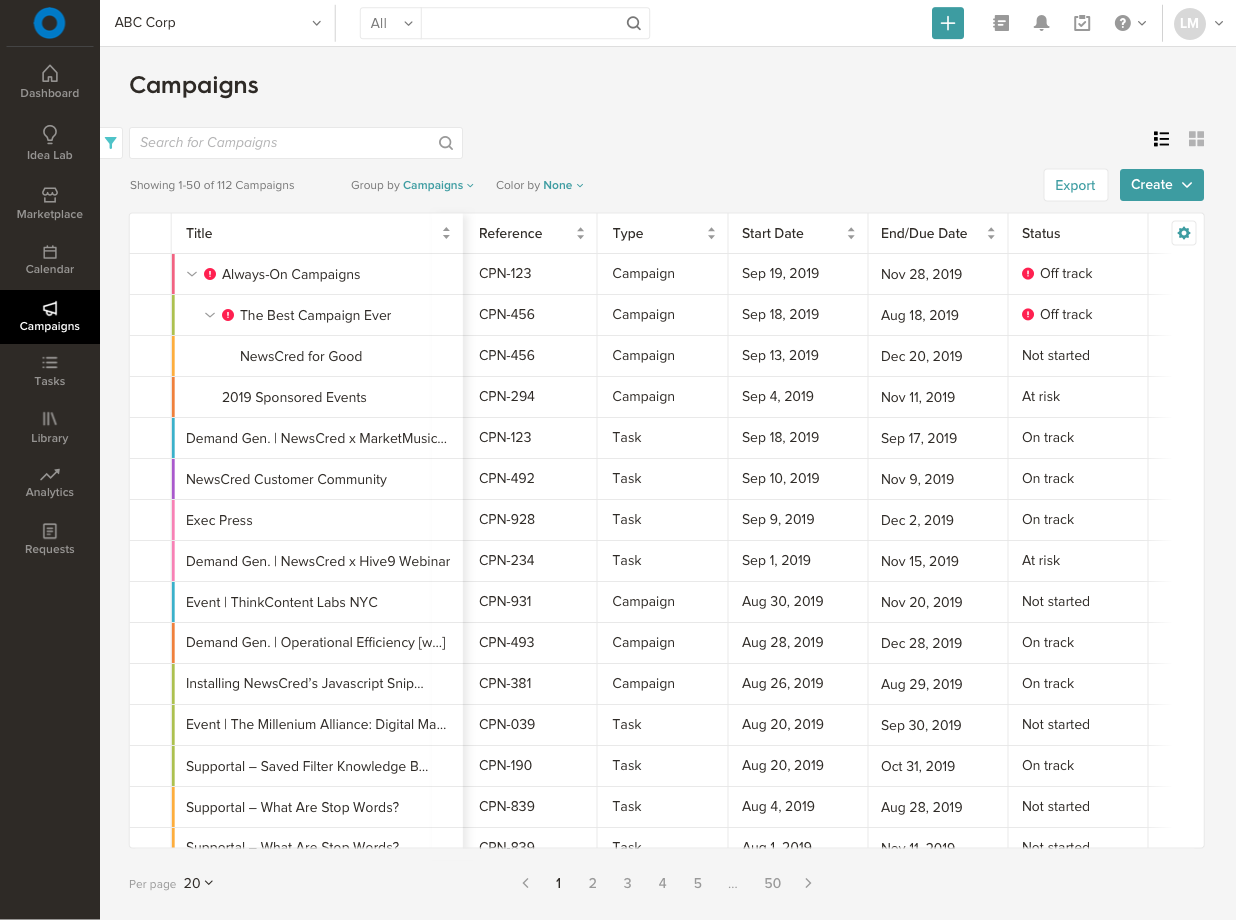
Task: Open table column settings gear
Action: [x=1184, y=233]
